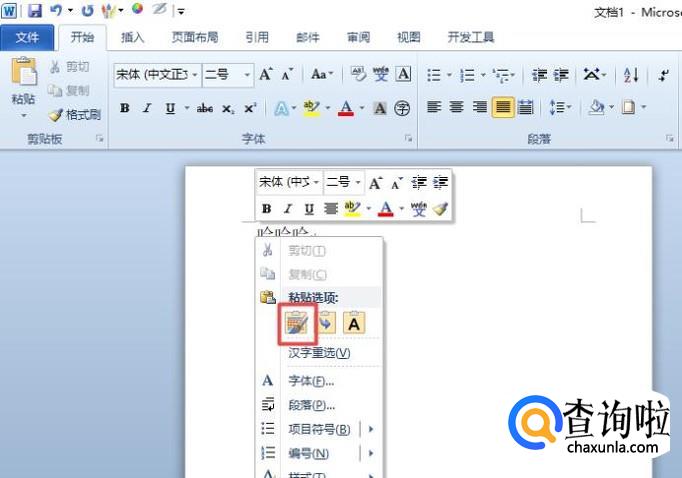The image size is (682, 478).
Task: Click Enclose Characters icon
Action: click(x=402, y=108)
